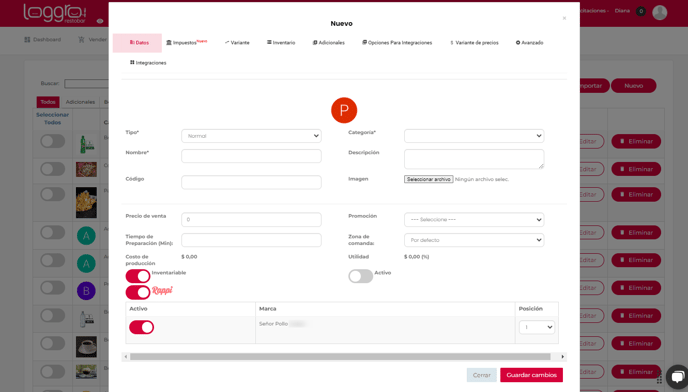Click the Loggro restobar logo
Screen dimensions: 688x392
click(55, 13)
